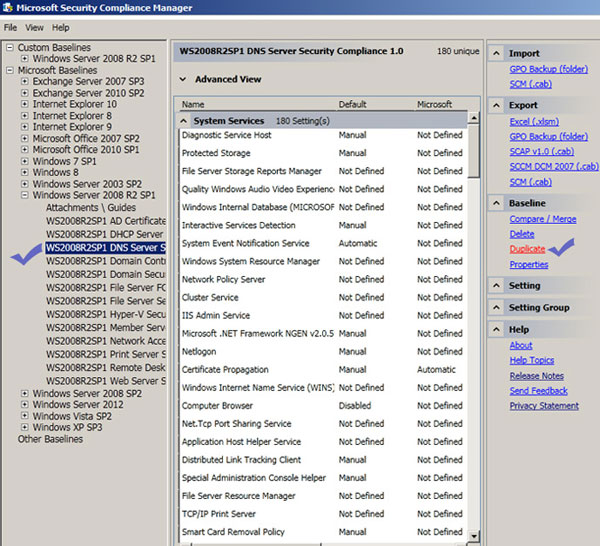Toggle the Setting Group section chevron
This screenshot has width=600, height=546.
click(496, 307)
